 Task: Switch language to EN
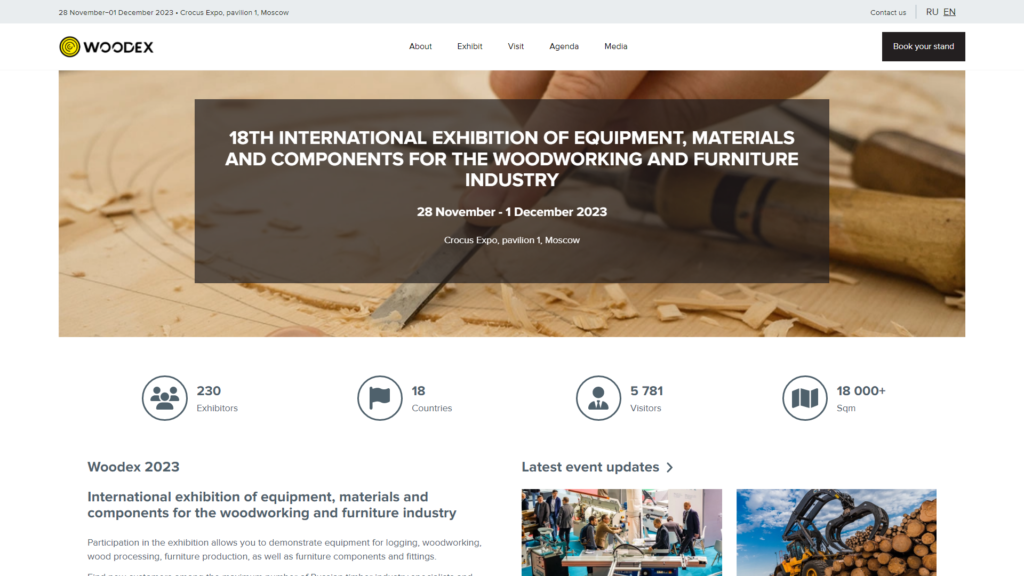(x=949, y=12)
